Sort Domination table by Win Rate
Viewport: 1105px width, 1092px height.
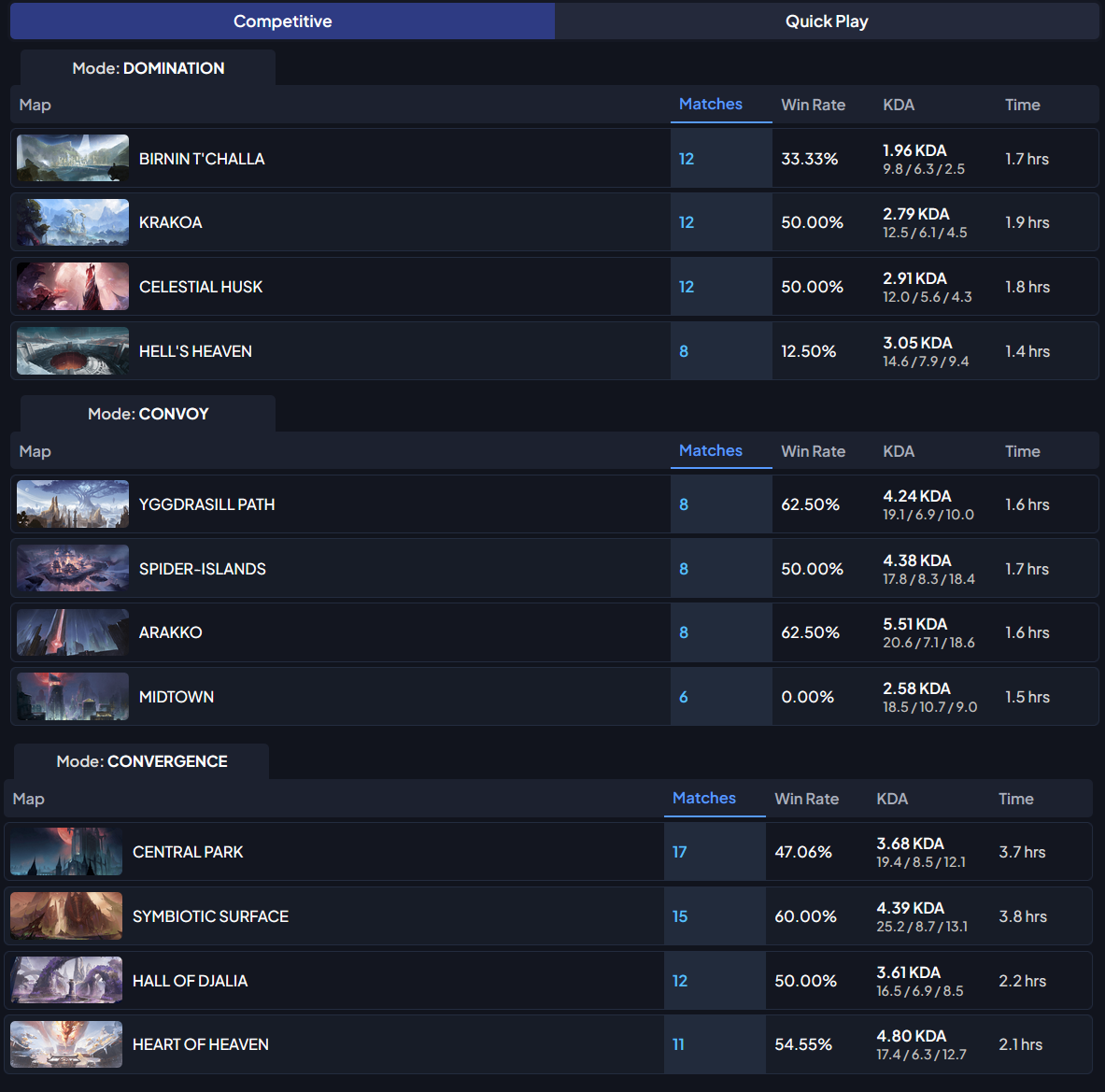click(814, 105)
